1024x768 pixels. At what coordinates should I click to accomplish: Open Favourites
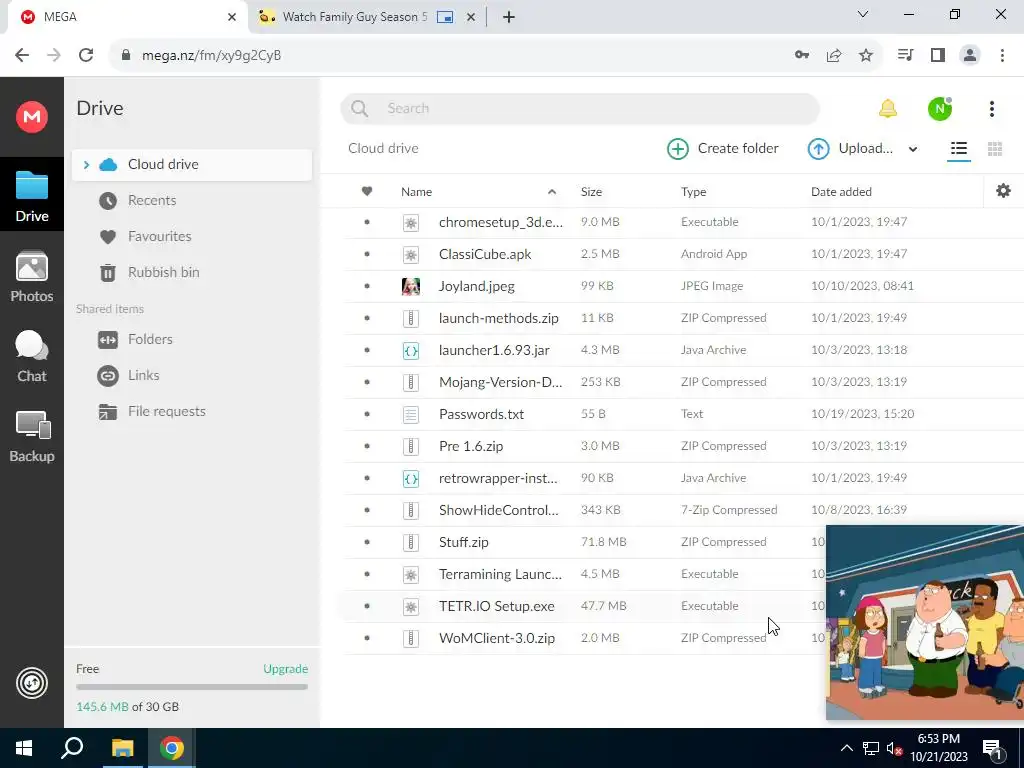[x=159, y=236]
